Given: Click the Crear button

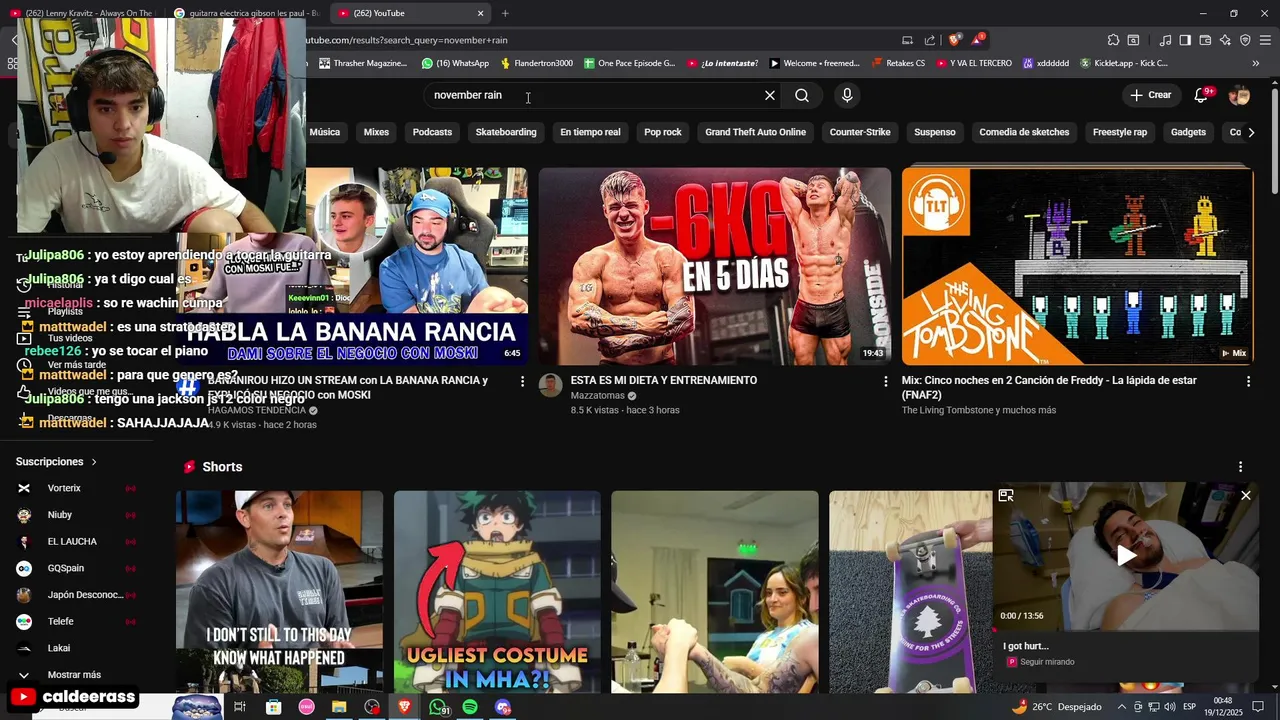Looking at the screenshot, I should pyautogui.click(x=1150, y=95).
